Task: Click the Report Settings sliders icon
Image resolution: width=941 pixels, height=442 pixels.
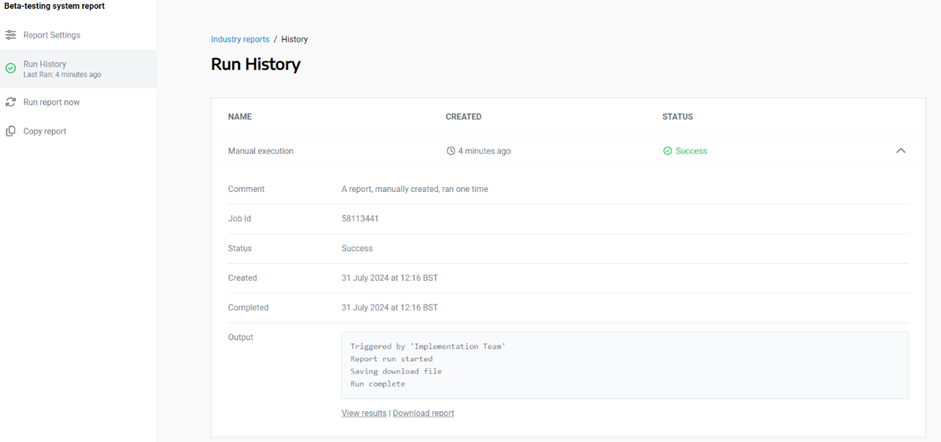Action: pos(11,35)
